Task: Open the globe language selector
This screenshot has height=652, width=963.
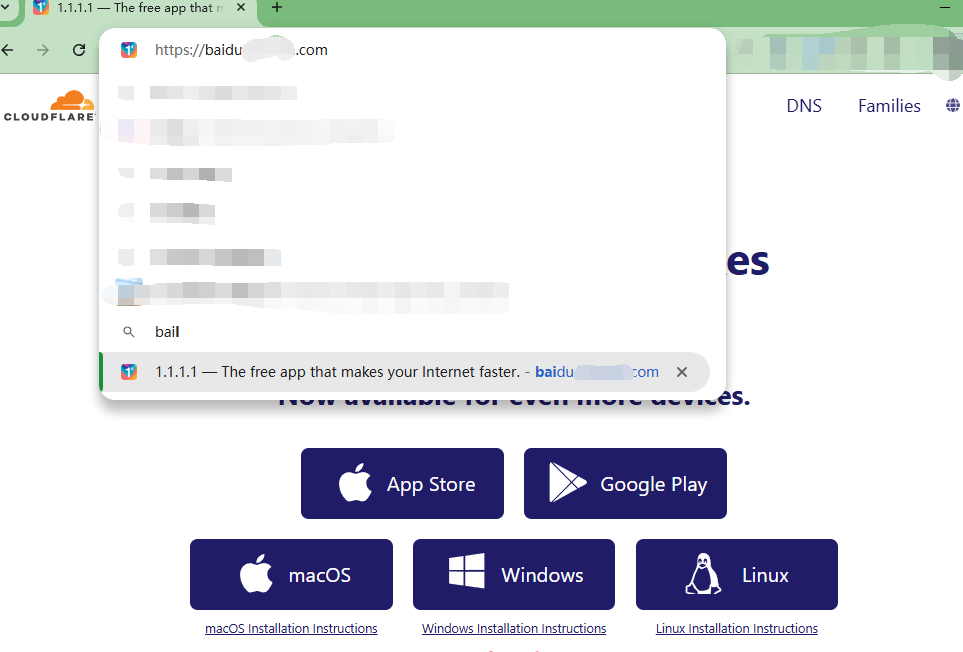Action: coord(952,106)
